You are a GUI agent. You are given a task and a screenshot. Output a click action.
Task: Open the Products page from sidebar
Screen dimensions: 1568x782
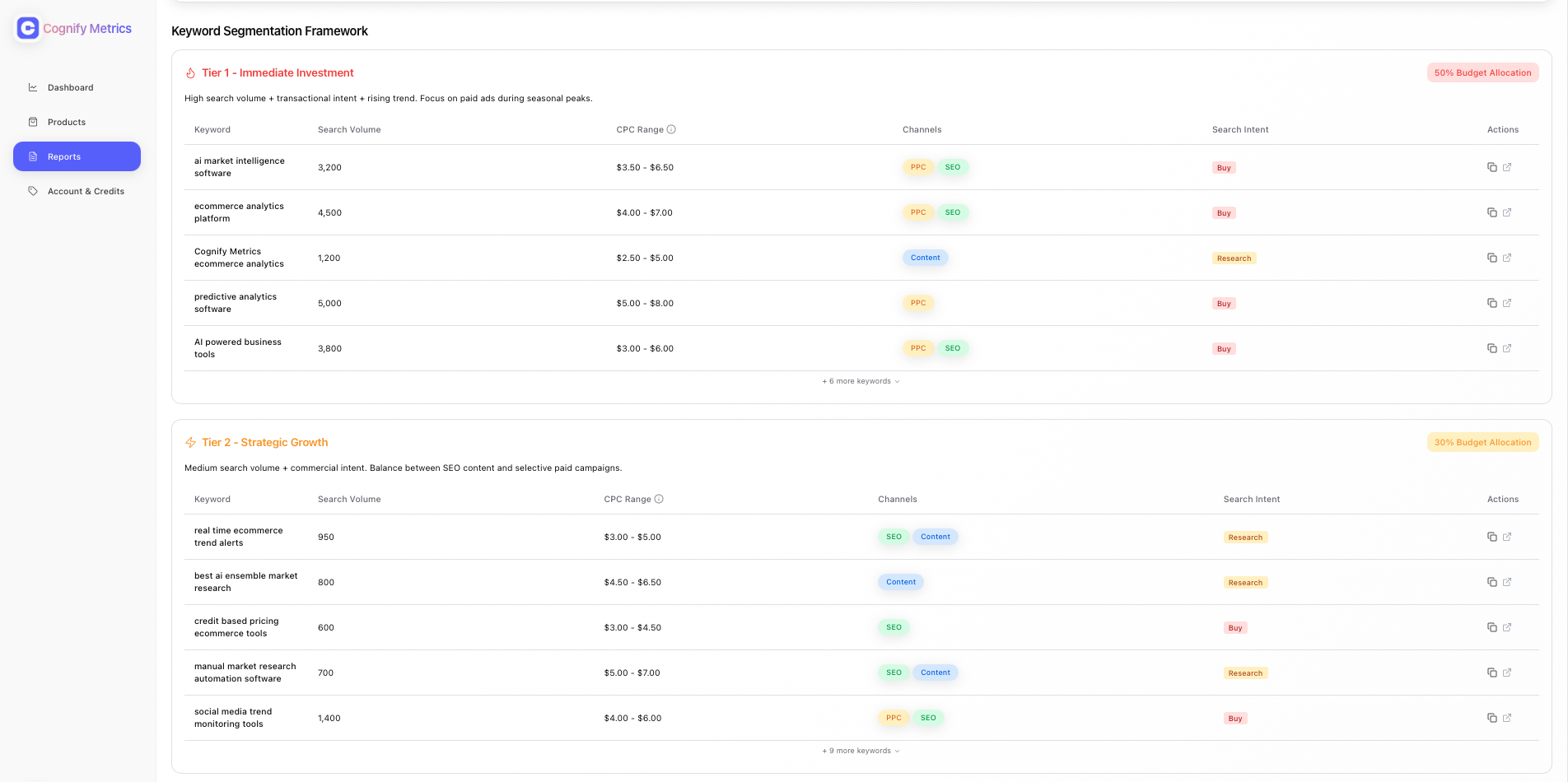click(67, 122)
